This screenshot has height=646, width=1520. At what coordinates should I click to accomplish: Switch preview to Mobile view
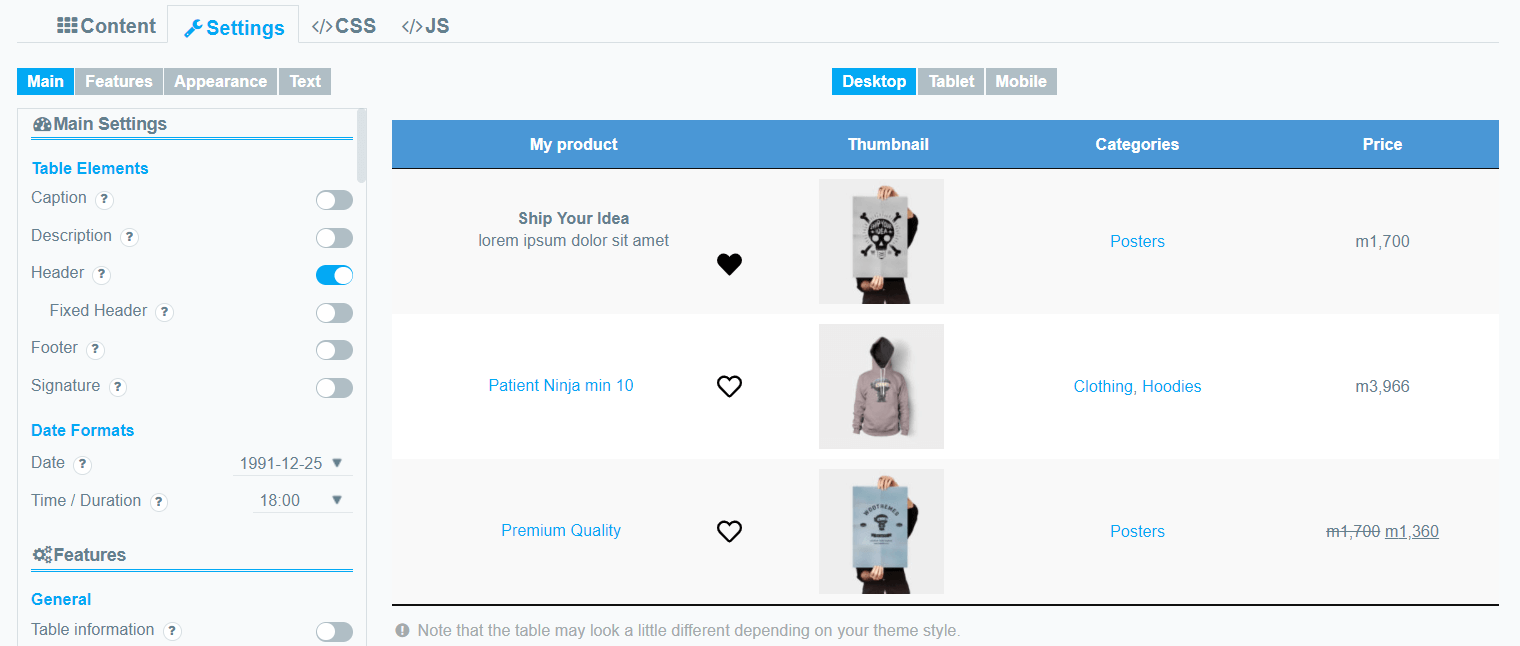pos(1021,81)
